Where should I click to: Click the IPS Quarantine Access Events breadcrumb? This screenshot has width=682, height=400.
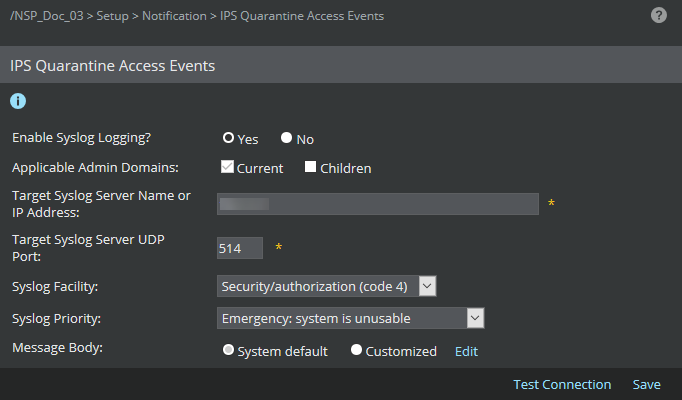click(302, 16)
